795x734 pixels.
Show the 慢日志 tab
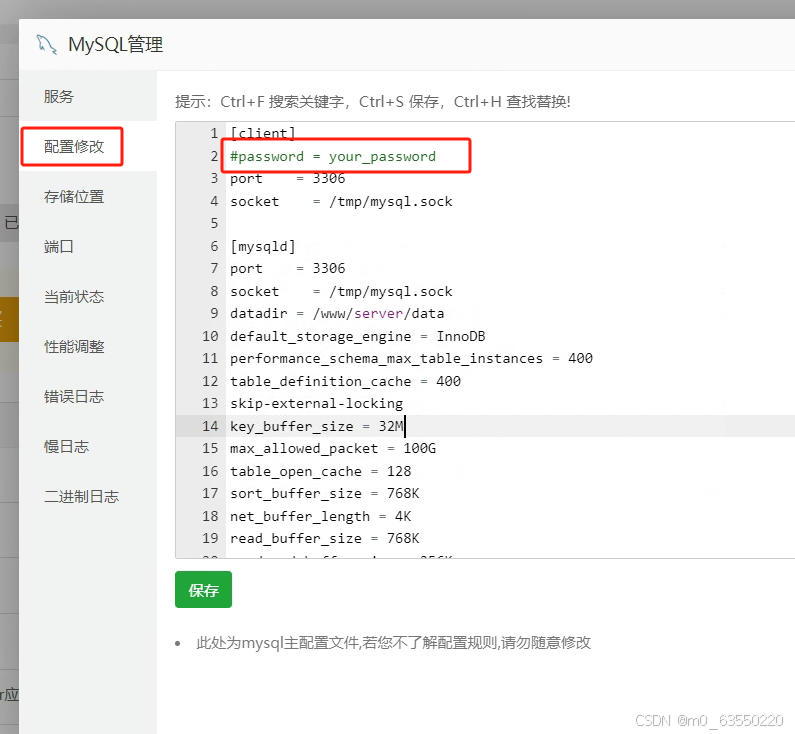[x=66, y=447]
